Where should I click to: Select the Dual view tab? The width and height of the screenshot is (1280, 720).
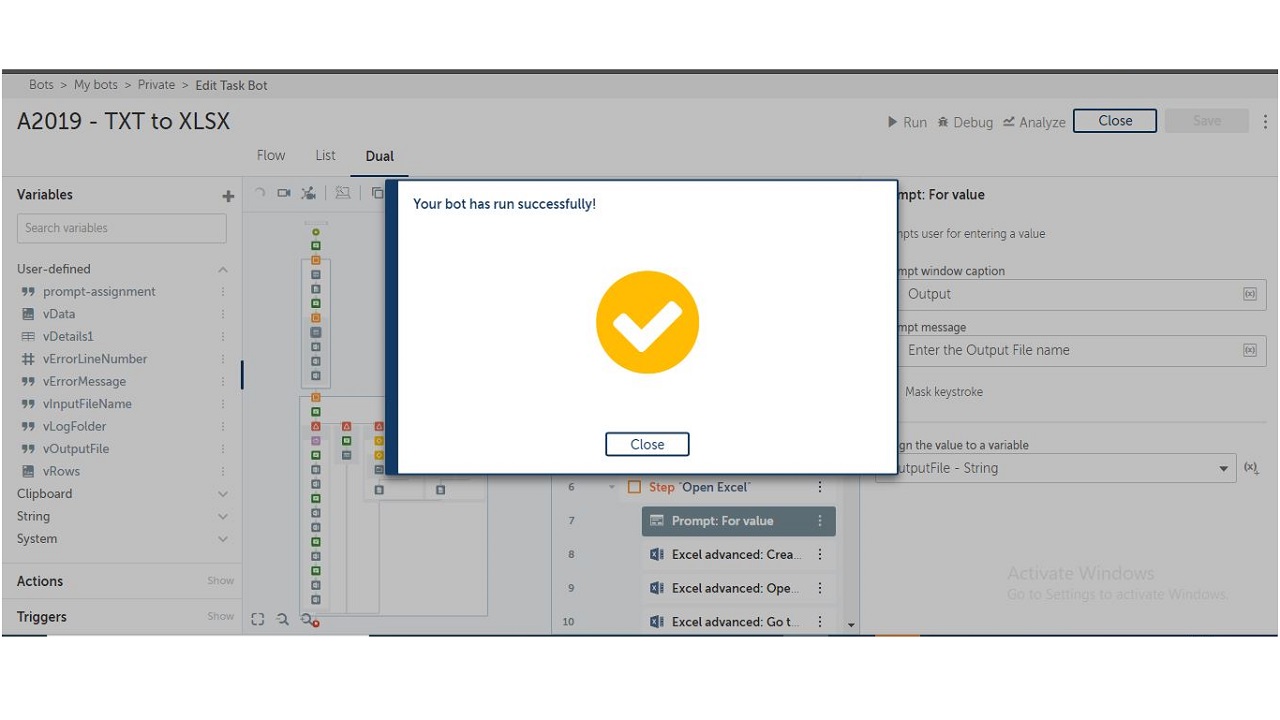click(x=379, y=156)
